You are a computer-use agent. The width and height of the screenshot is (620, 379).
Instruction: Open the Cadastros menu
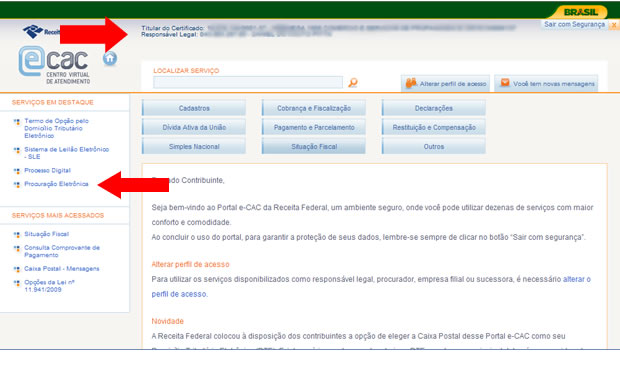(194, 108)
